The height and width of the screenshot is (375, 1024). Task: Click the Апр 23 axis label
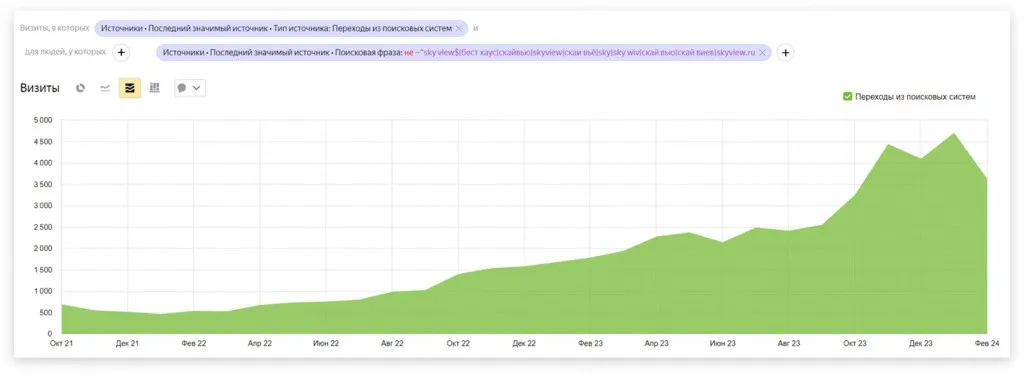tap(656, 343)
